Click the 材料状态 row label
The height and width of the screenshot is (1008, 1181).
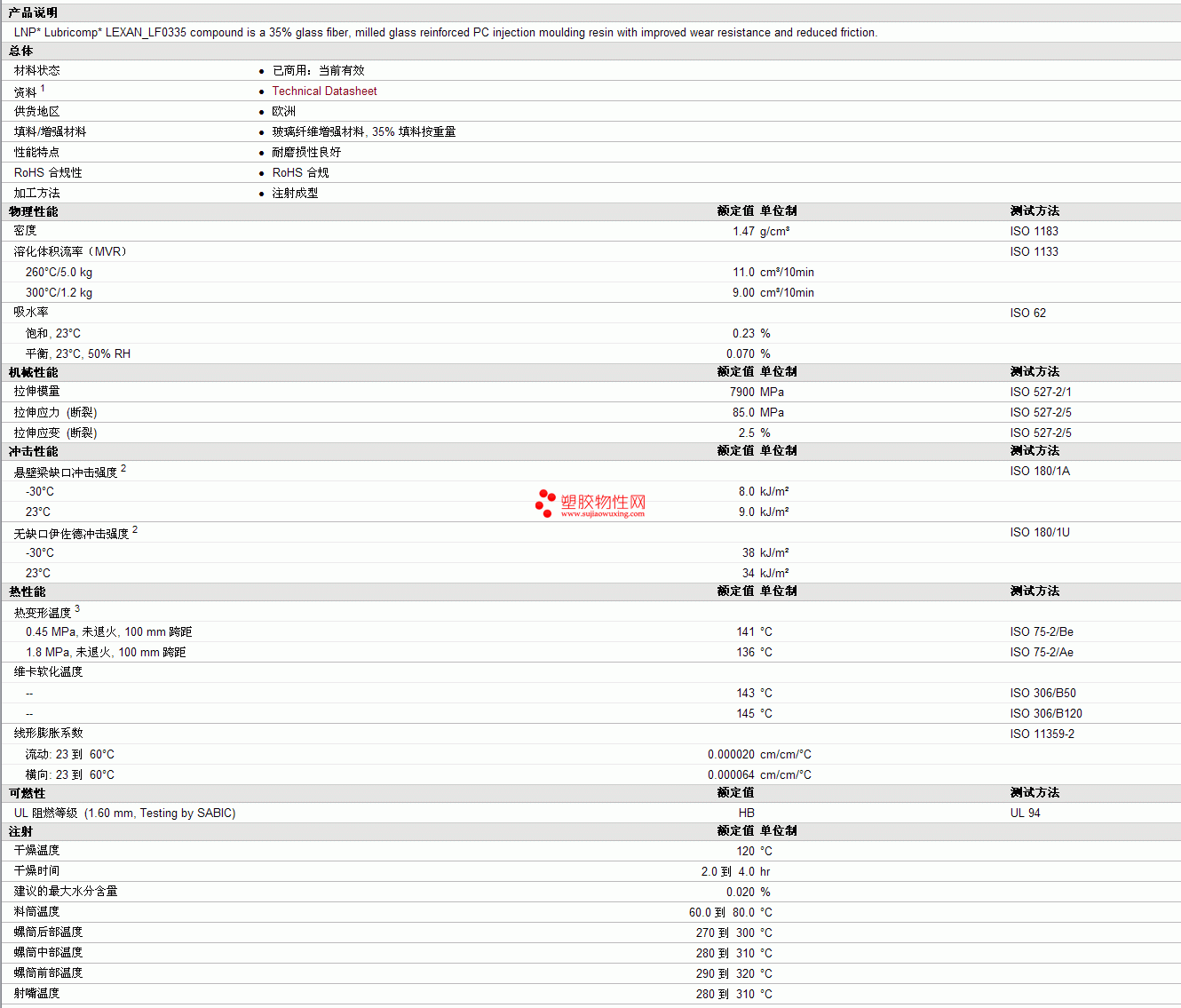(x=37, y=70)
